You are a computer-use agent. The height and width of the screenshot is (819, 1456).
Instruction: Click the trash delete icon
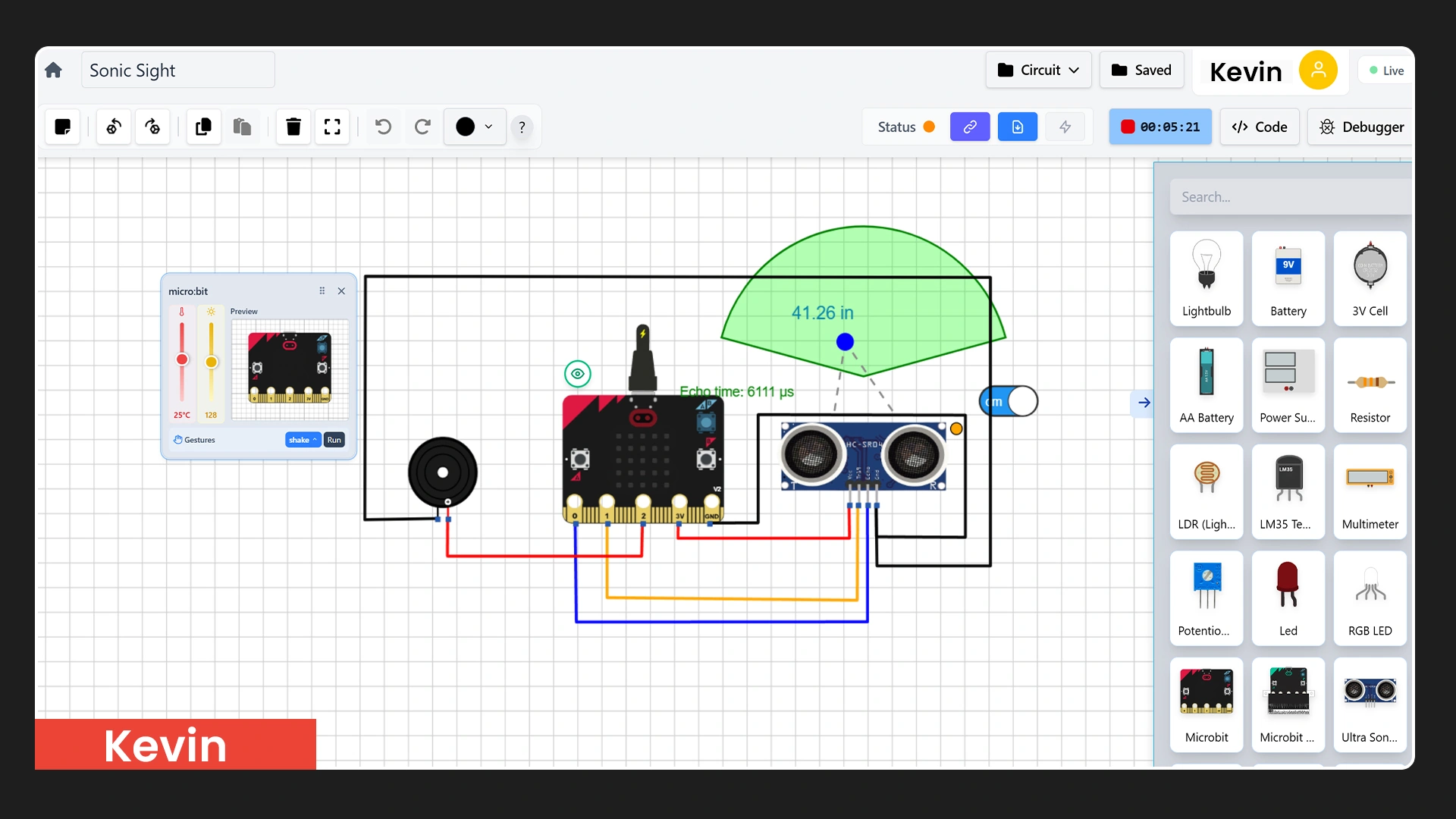[293, 127]
